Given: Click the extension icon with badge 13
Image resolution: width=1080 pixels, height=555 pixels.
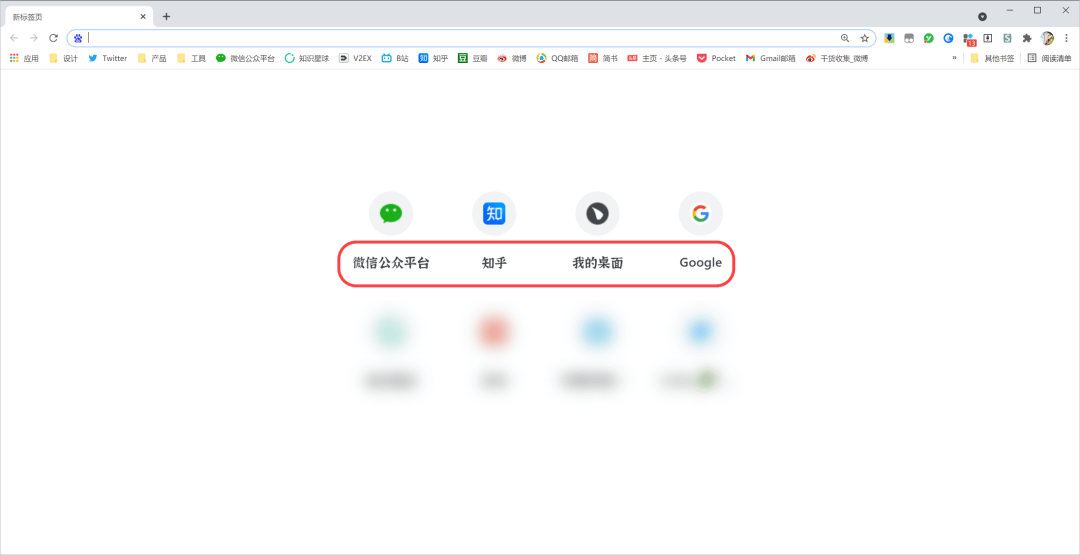Looking at the screenshot, I should click(969, 39).
